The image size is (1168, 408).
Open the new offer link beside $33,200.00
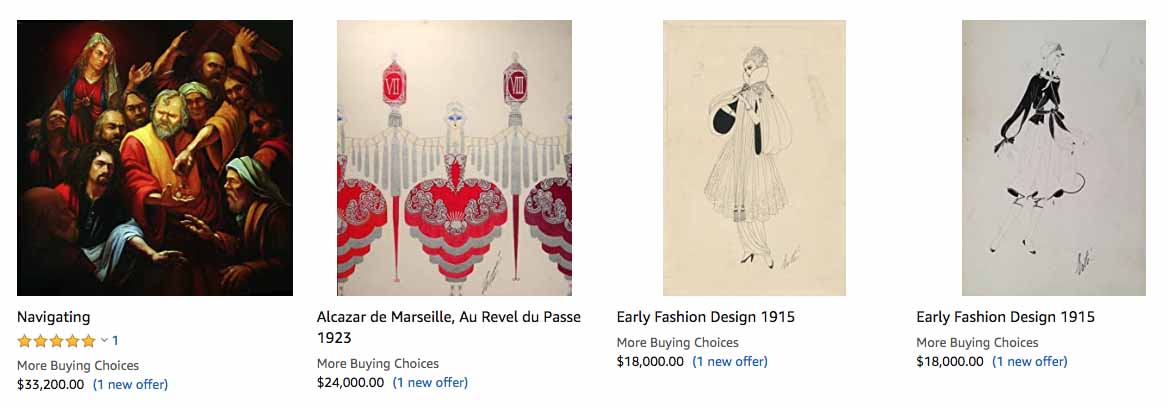click(x=130, y=384)
